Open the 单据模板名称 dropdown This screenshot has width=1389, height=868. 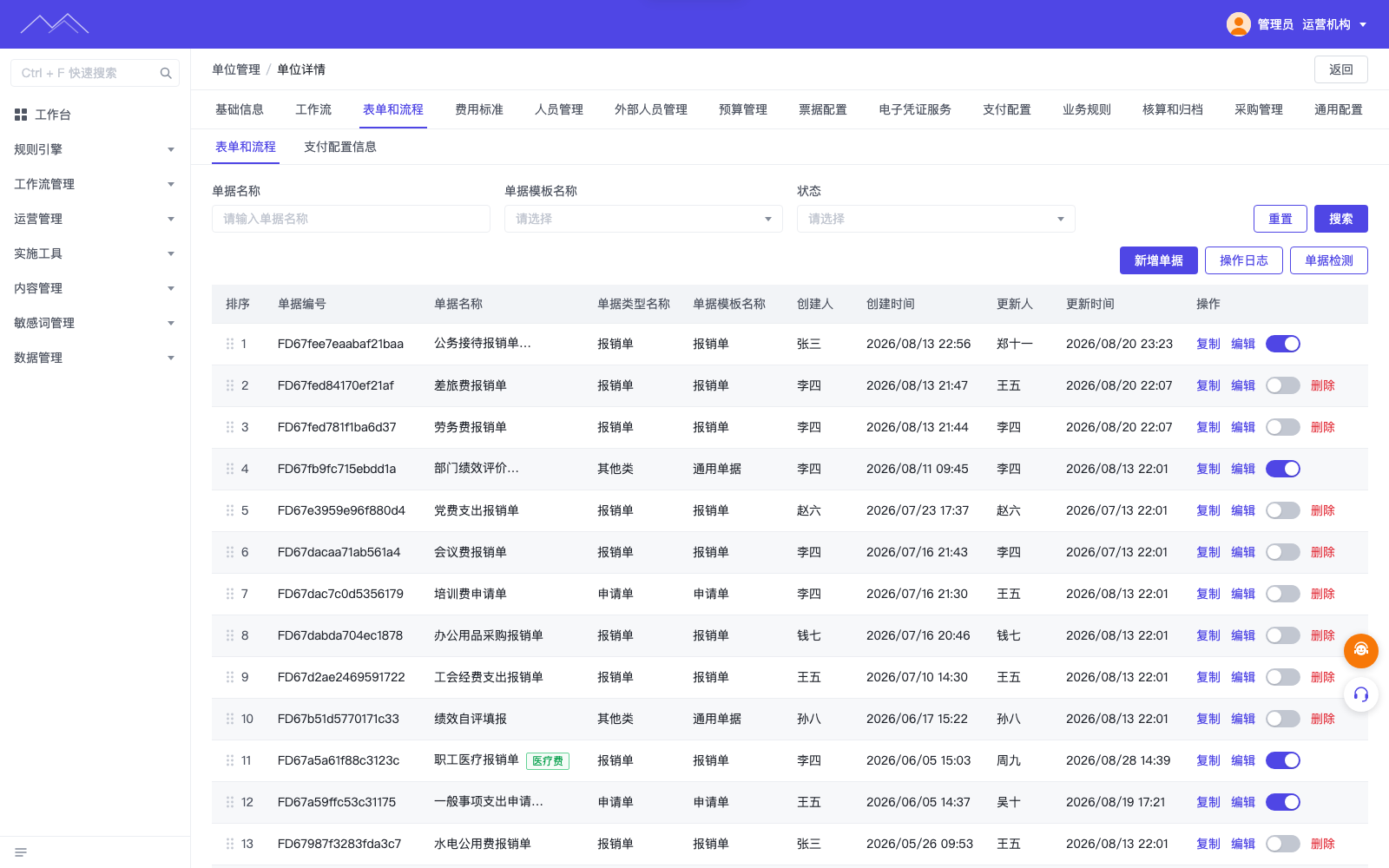pyautogui.click(x=643, y=219)
